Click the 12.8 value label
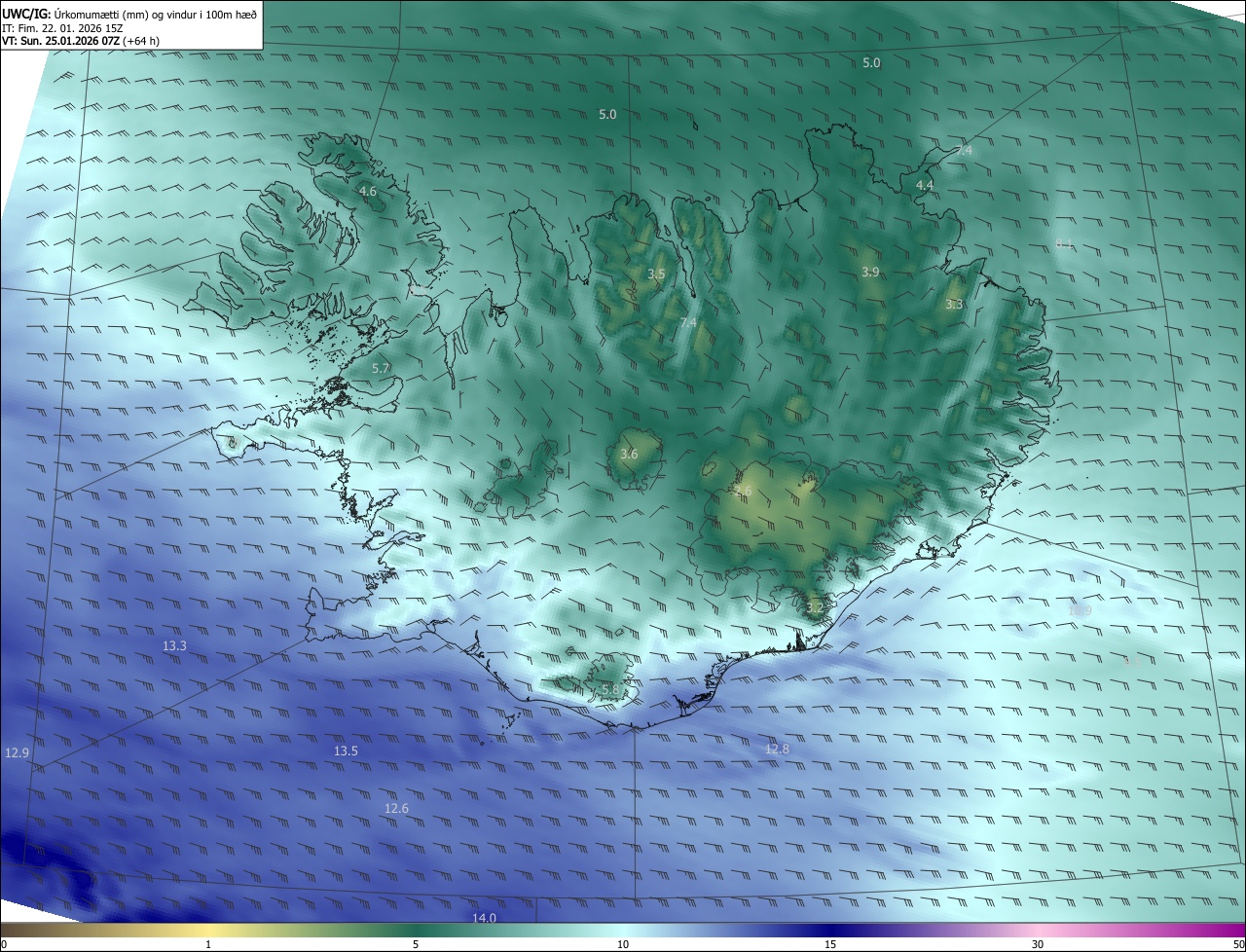Viewport: 1246px width, 952px height. click(x=777, y=749)
